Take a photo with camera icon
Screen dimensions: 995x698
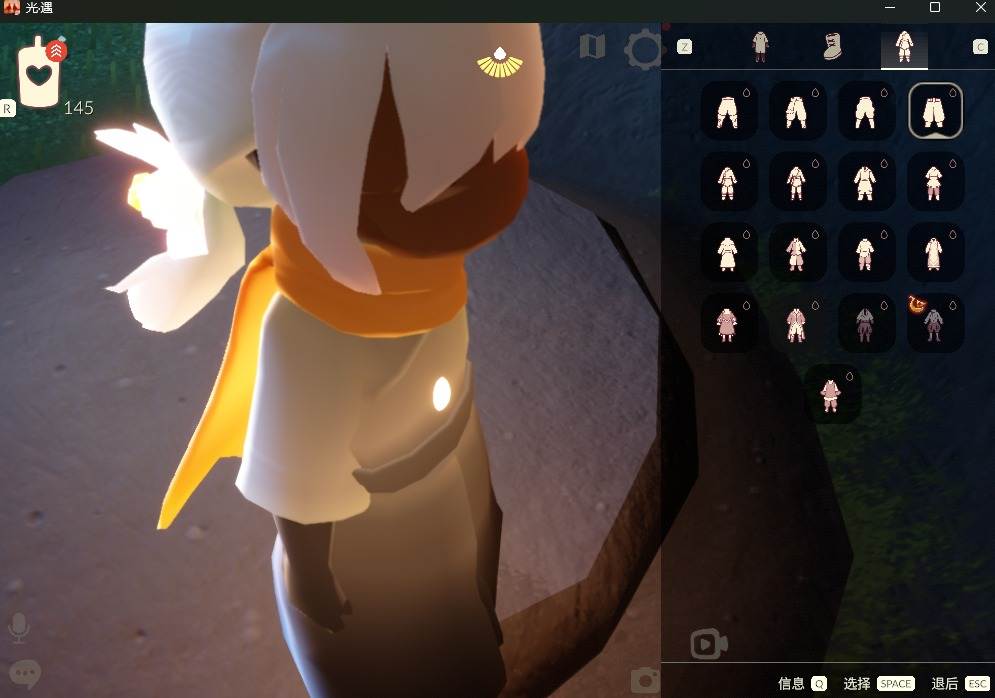click(x=645, y=680)
